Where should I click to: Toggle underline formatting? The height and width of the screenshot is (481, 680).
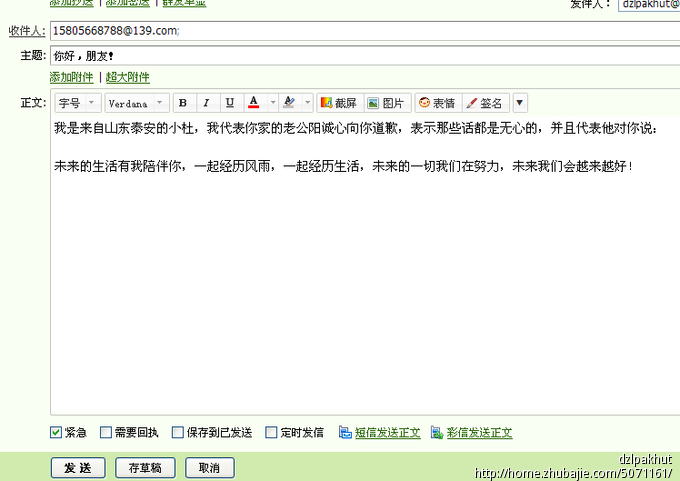coord(231,103)
